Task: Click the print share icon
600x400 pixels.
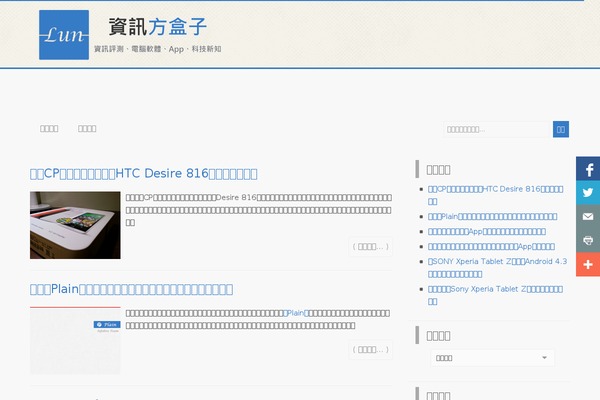Action: click(588, 240)
